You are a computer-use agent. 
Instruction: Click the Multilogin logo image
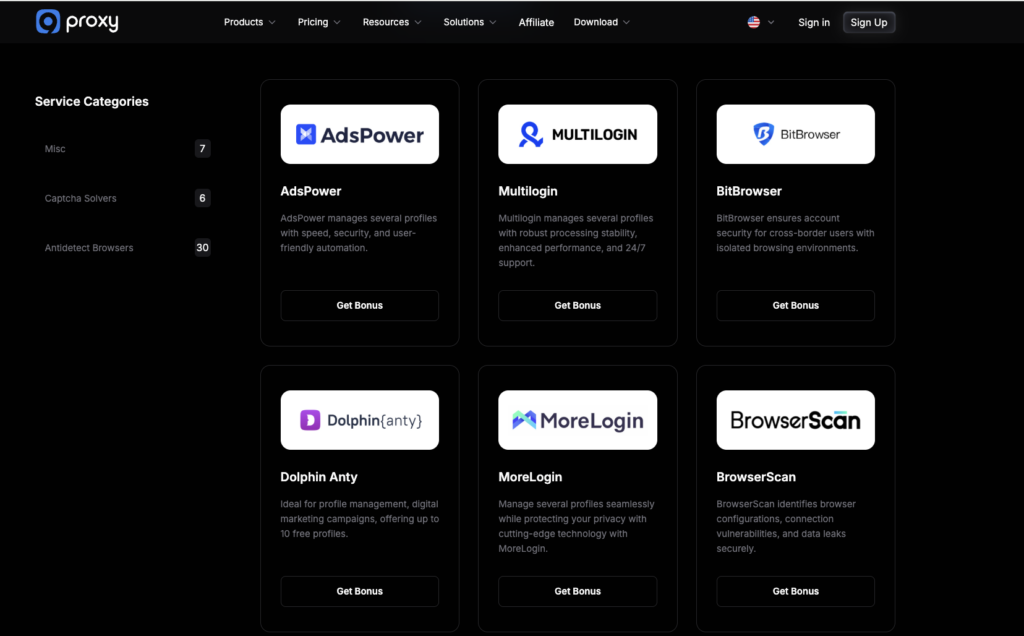pos(577,134)
